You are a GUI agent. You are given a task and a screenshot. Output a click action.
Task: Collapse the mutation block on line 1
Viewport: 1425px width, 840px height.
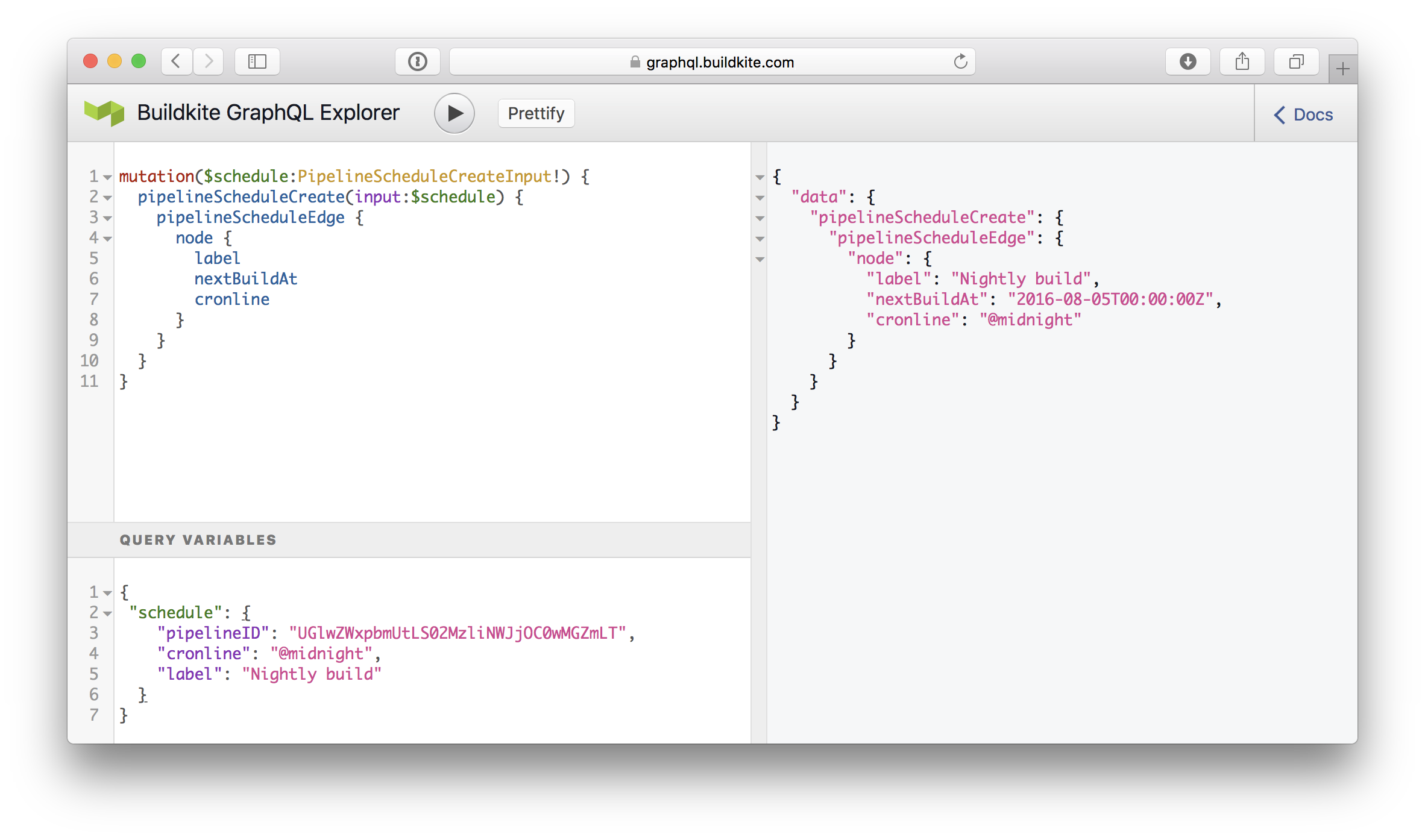click(107, 177)
